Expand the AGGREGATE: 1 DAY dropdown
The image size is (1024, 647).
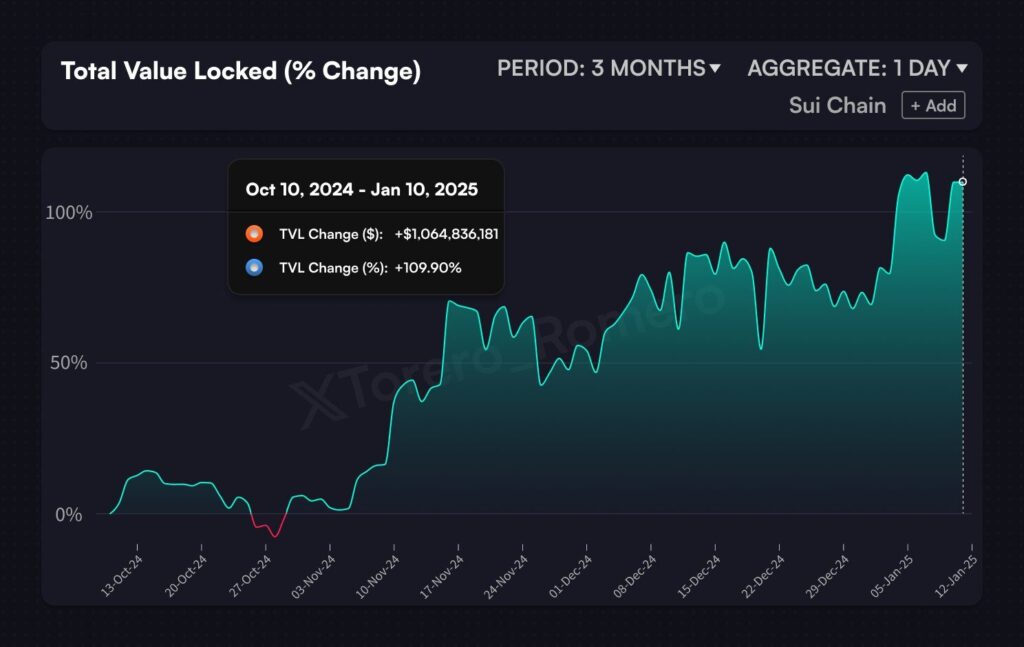pyautogui.click(x=857, y=69)
